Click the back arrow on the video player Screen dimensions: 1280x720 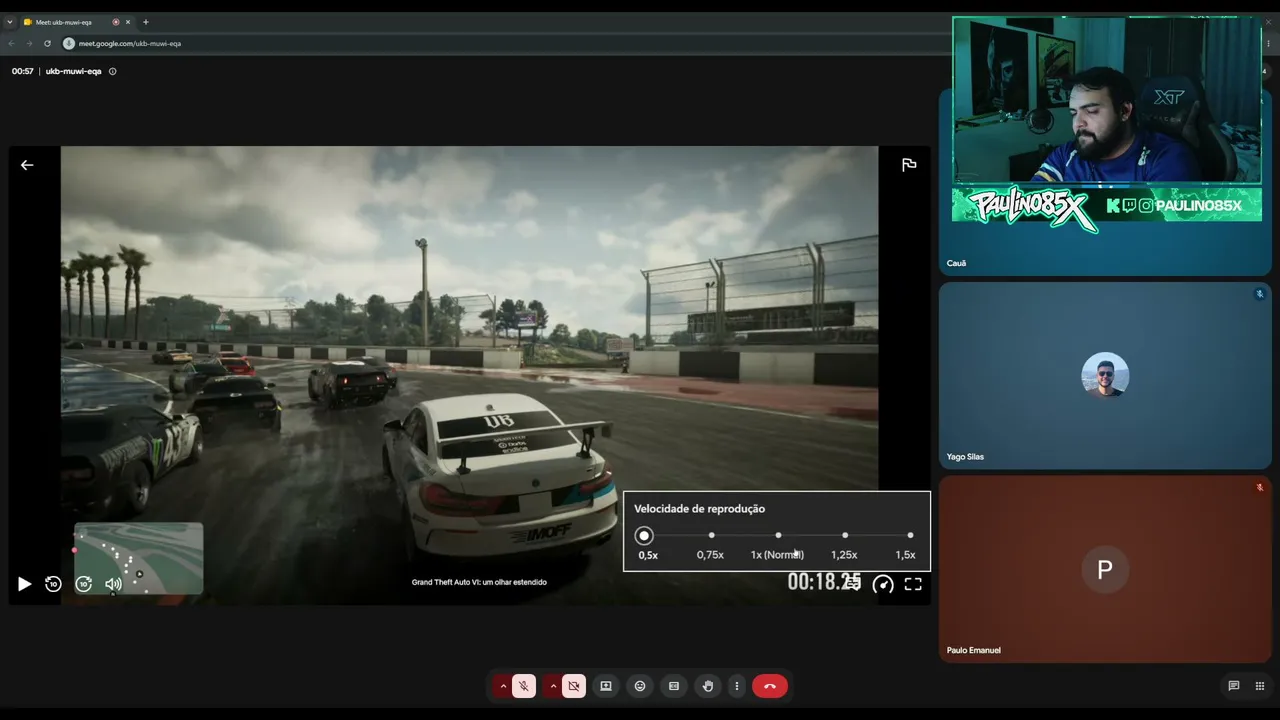pyautogui.click(x=27, y=165)
